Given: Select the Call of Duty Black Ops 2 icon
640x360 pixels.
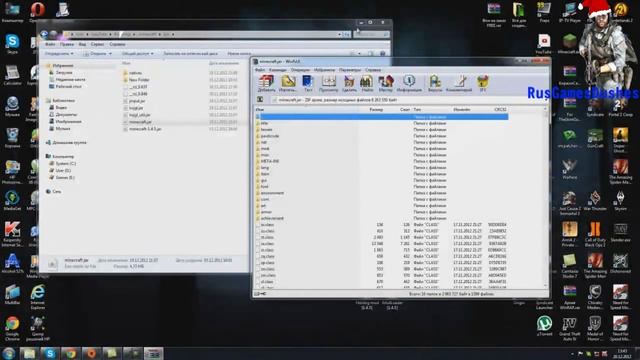Looking at the screenshot, I should pyautogui.click(x=595, y=234).
